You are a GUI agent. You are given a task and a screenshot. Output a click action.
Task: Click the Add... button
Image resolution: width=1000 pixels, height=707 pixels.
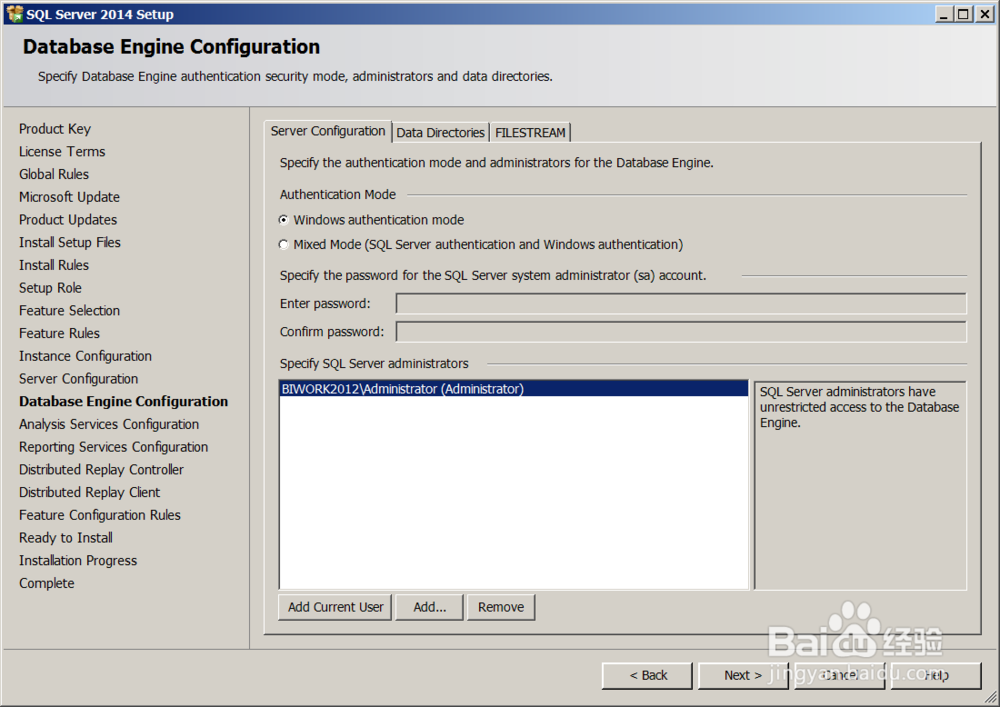point(429,607)
